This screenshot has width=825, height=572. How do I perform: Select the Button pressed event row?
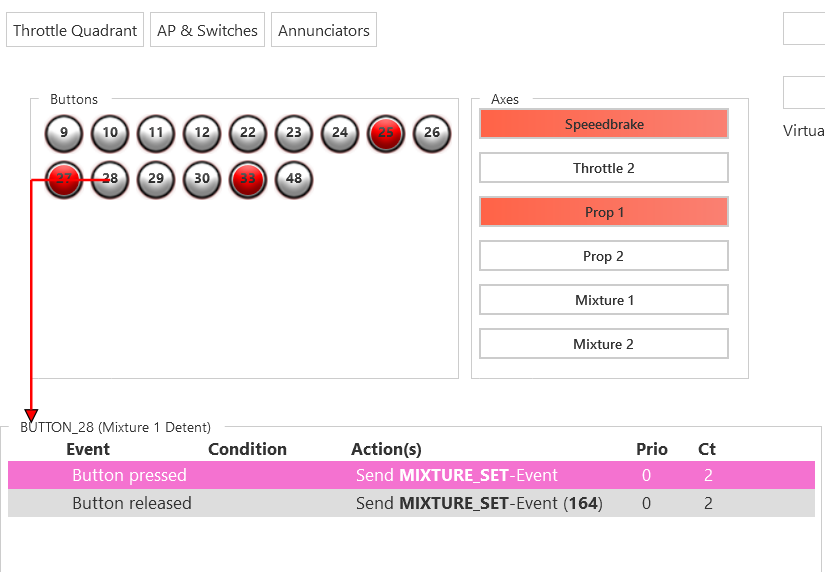(411, 475)
